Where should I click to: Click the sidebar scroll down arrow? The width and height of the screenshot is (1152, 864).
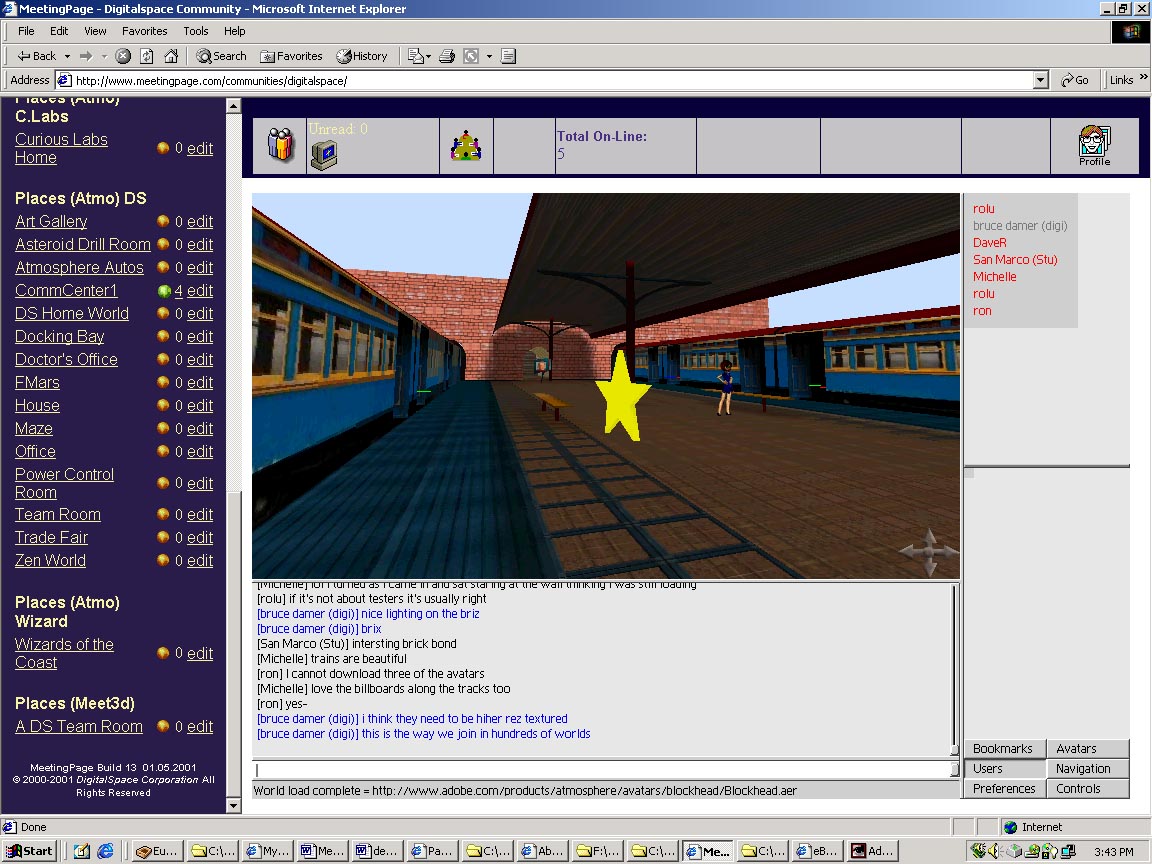coord(234,805)
